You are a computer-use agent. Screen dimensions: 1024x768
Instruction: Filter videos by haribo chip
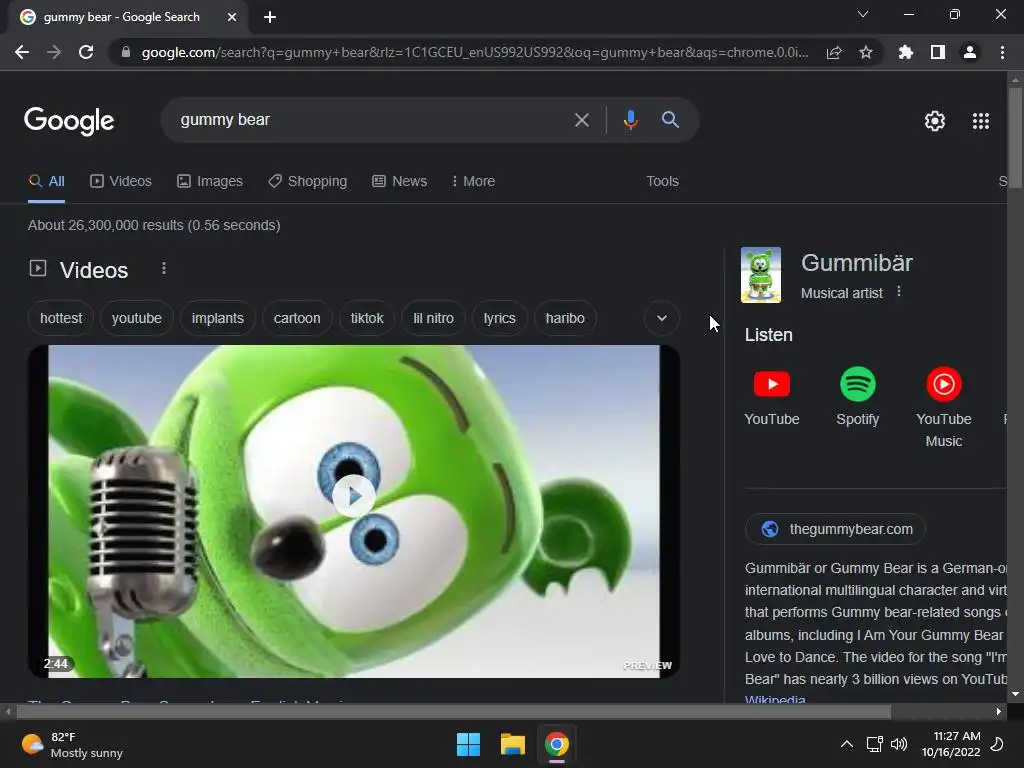(x=565, y=318)
